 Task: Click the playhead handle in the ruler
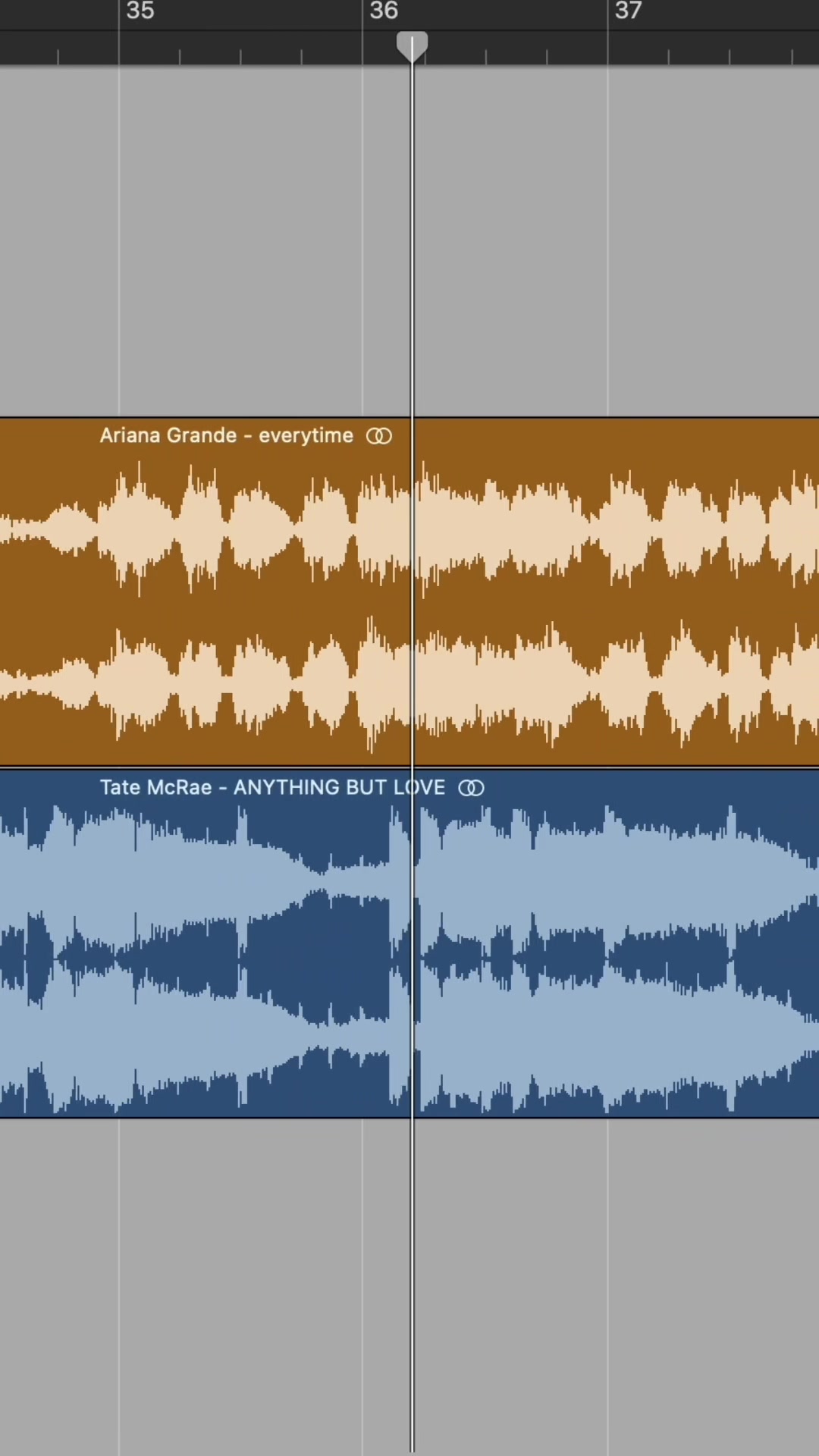coord(412,47)
